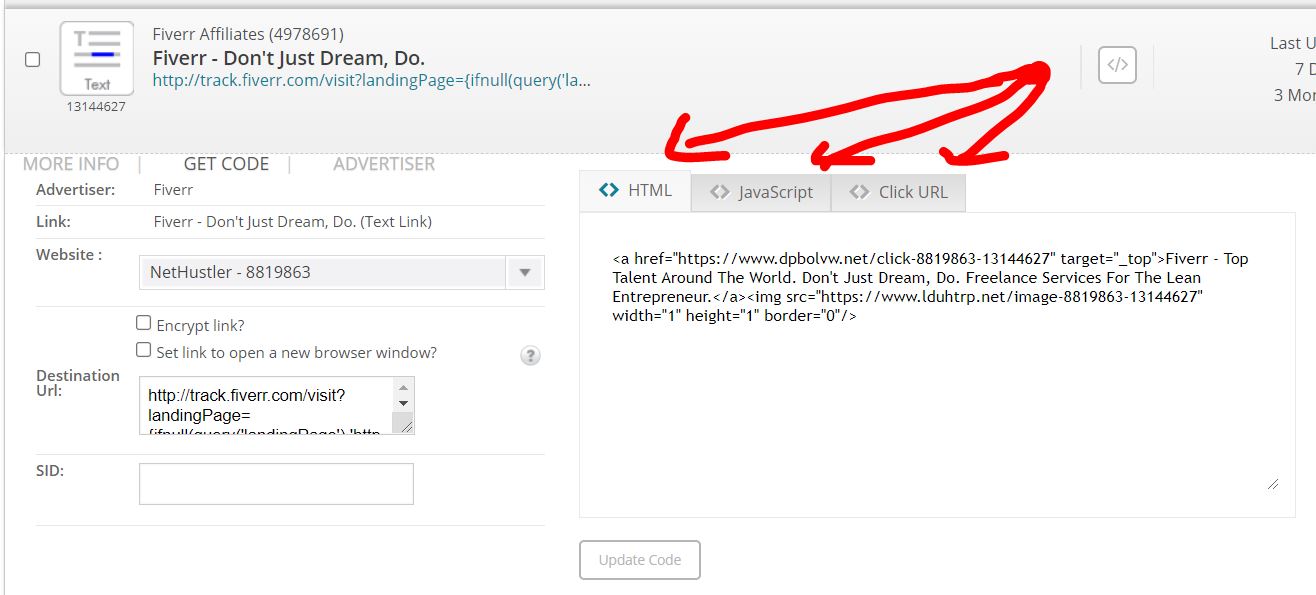Click the SID input field

[276, 484]
